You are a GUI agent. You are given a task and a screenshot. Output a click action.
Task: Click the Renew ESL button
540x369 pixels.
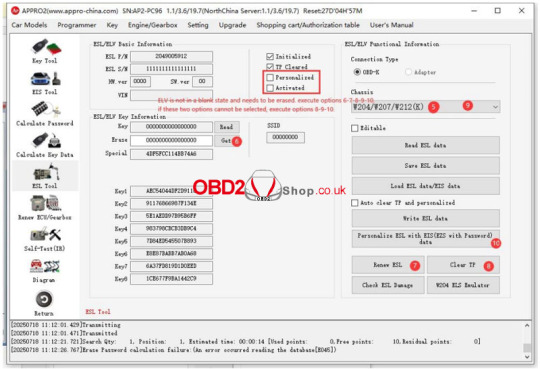[388, 265]
